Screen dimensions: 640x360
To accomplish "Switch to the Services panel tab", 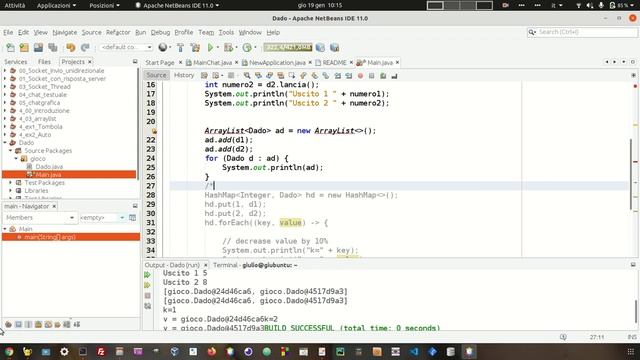I will point(16,62).
